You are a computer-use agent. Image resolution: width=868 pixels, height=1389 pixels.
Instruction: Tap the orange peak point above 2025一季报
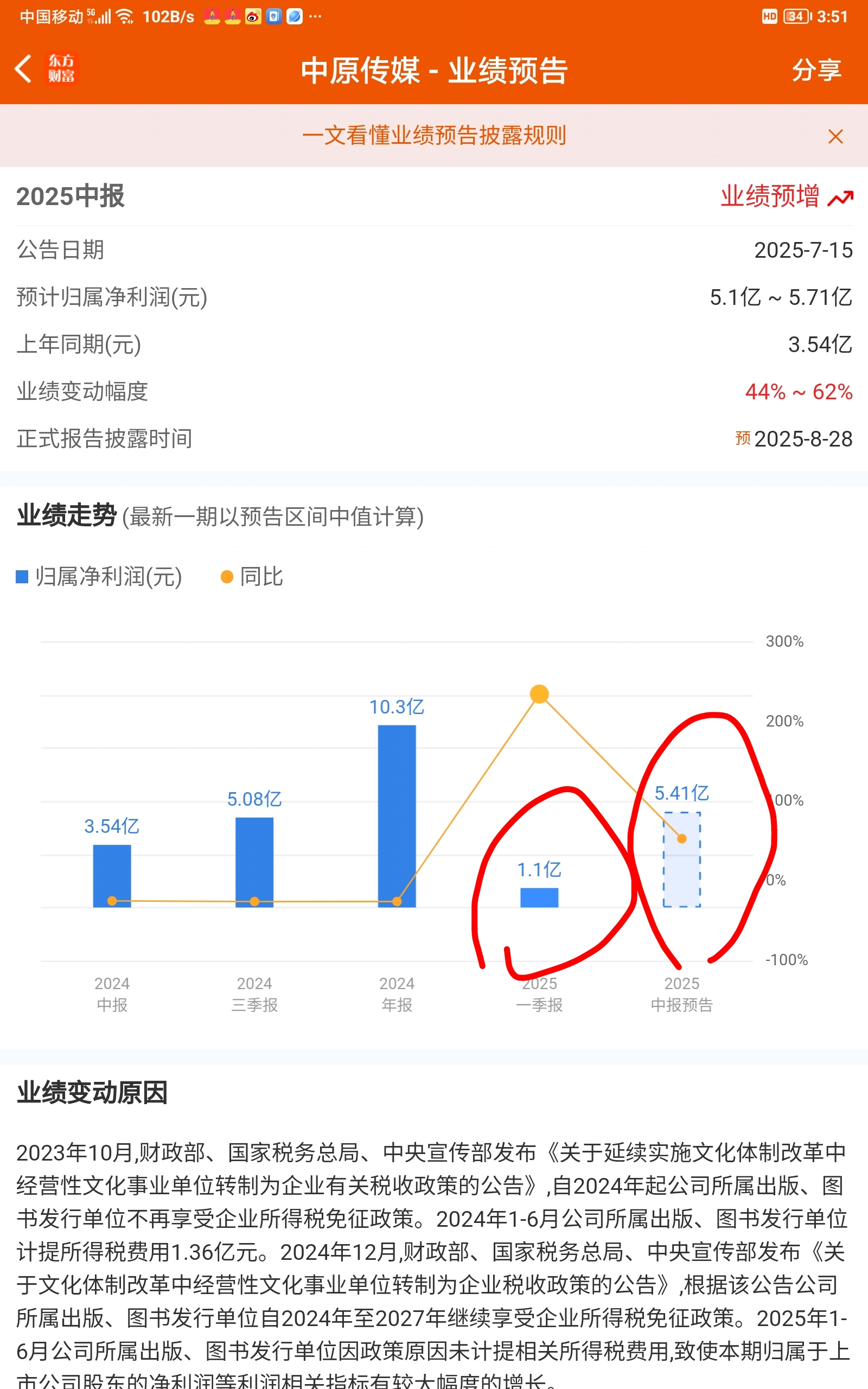tap(539, 694)
